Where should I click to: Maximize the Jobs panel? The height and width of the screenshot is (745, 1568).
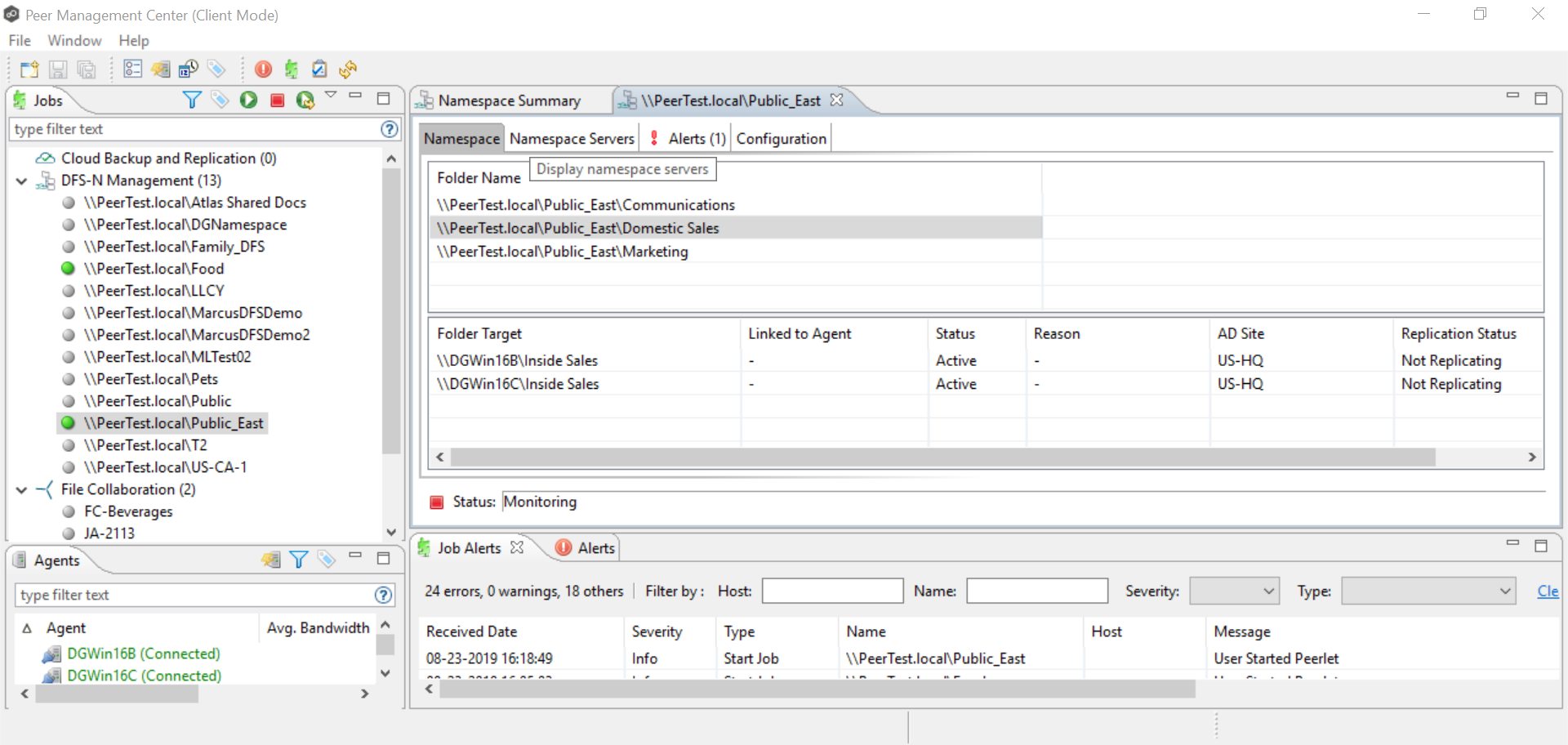(x=383, y=99)
